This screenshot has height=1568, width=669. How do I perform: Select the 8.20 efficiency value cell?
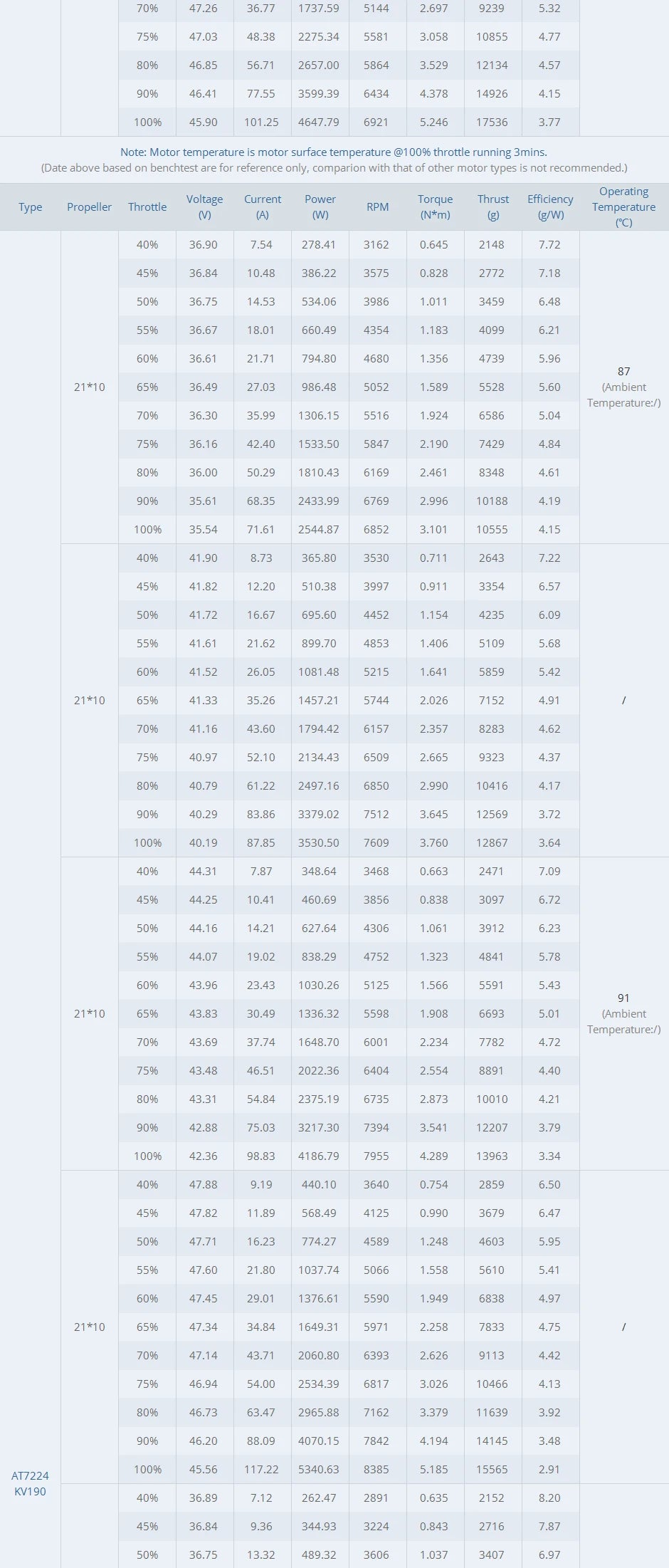pos(549,1498)
